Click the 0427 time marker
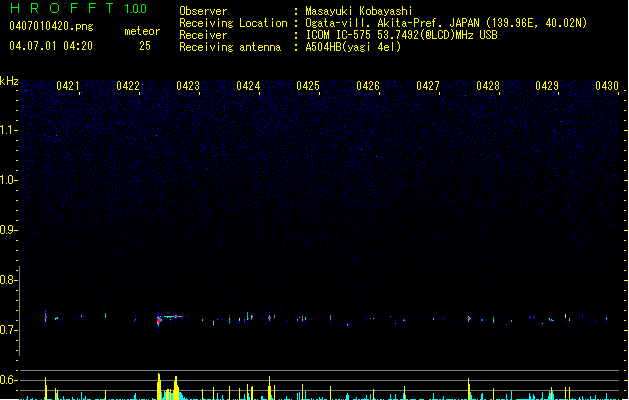 point(428,86)
